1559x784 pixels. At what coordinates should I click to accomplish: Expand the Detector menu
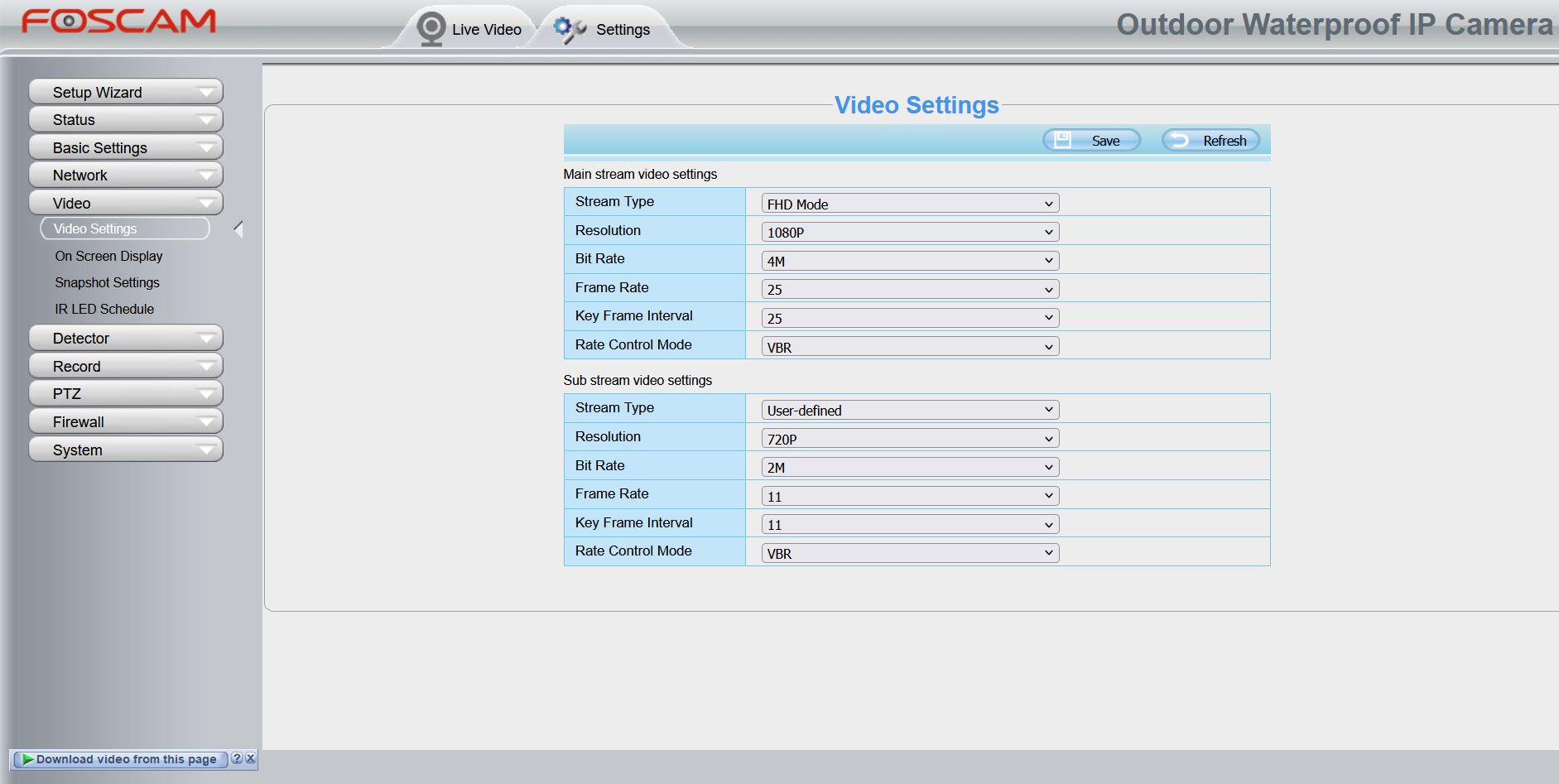coord(126,338)
